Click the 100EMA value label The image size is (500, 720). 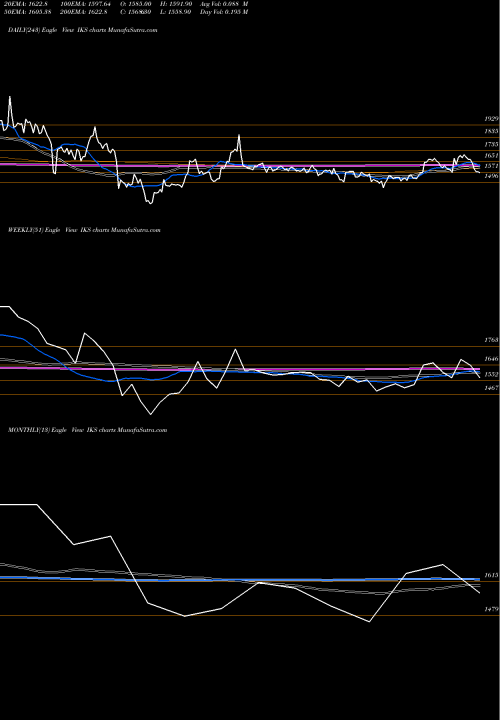coord(85,4)
